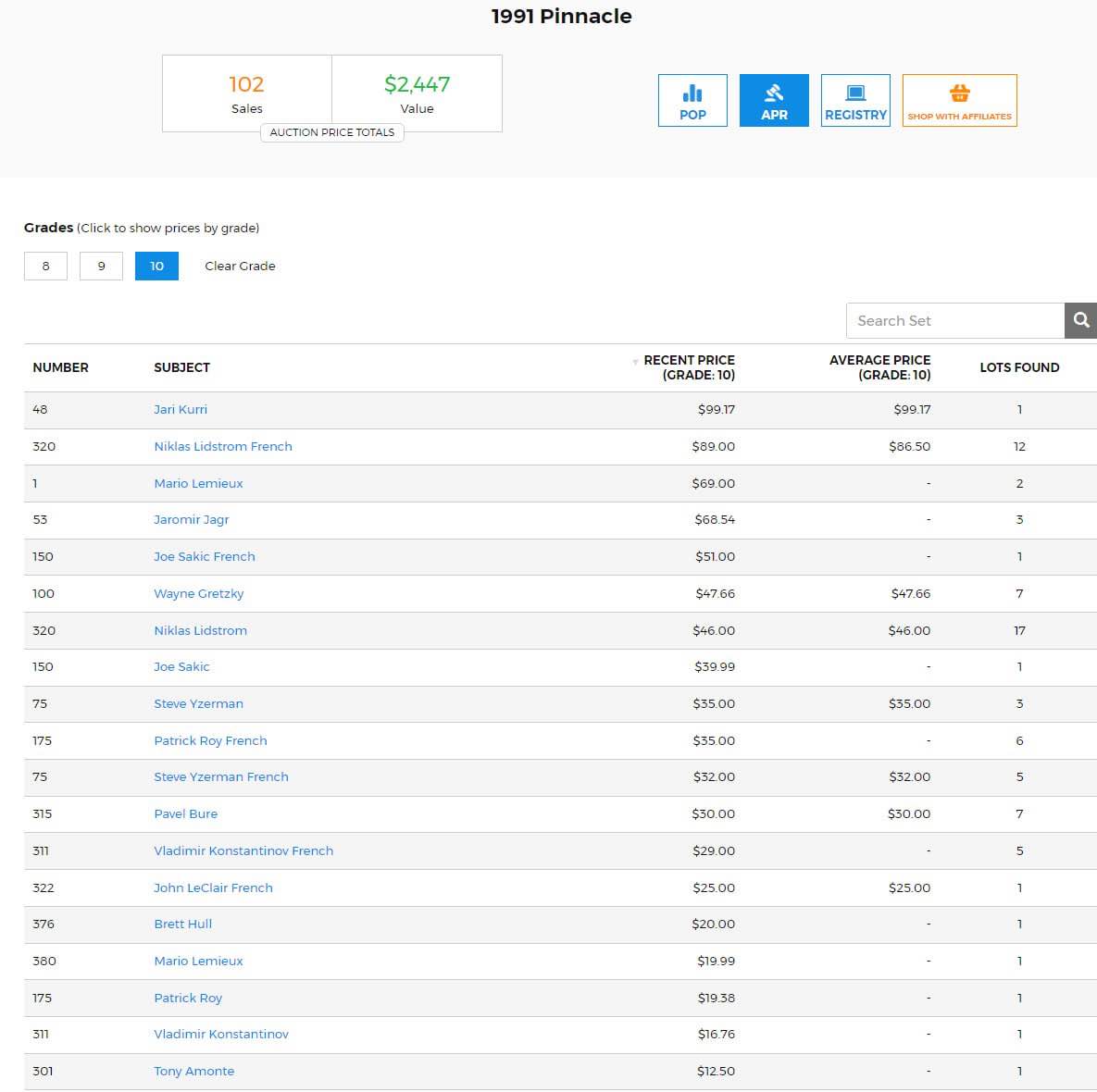The height and width of the screenshot is (1092, 1097).
Task: Open the Wayne Gretzky link
Action: (199, 593)
